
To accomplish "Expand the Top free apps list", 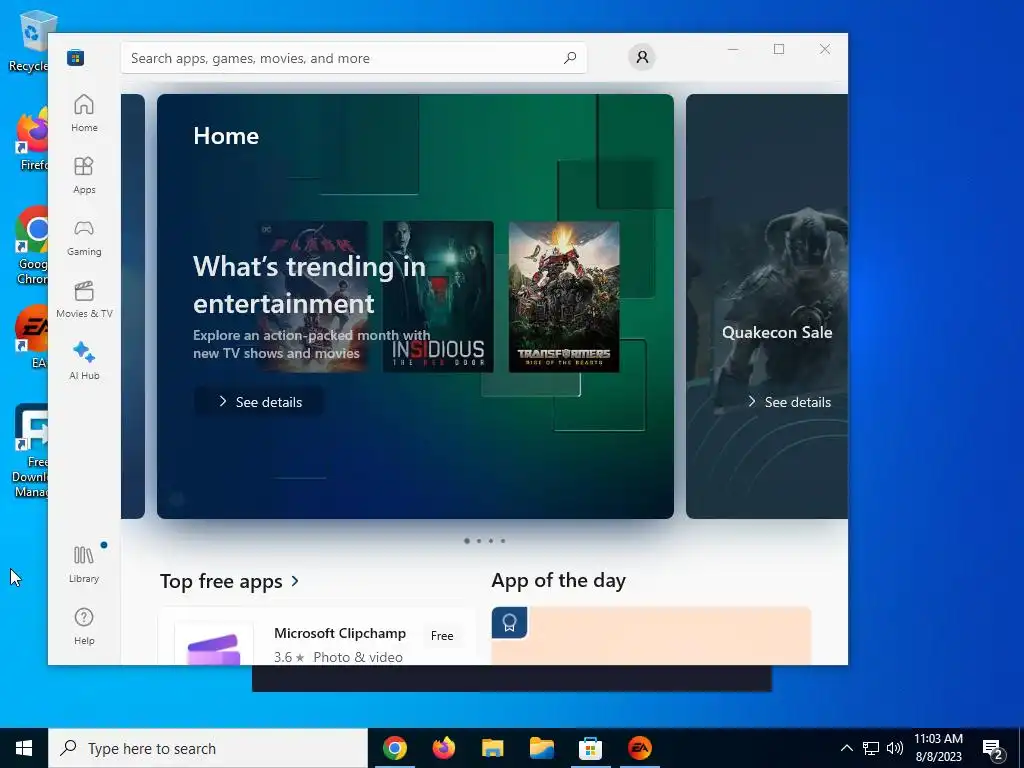I will coord(295,581).
